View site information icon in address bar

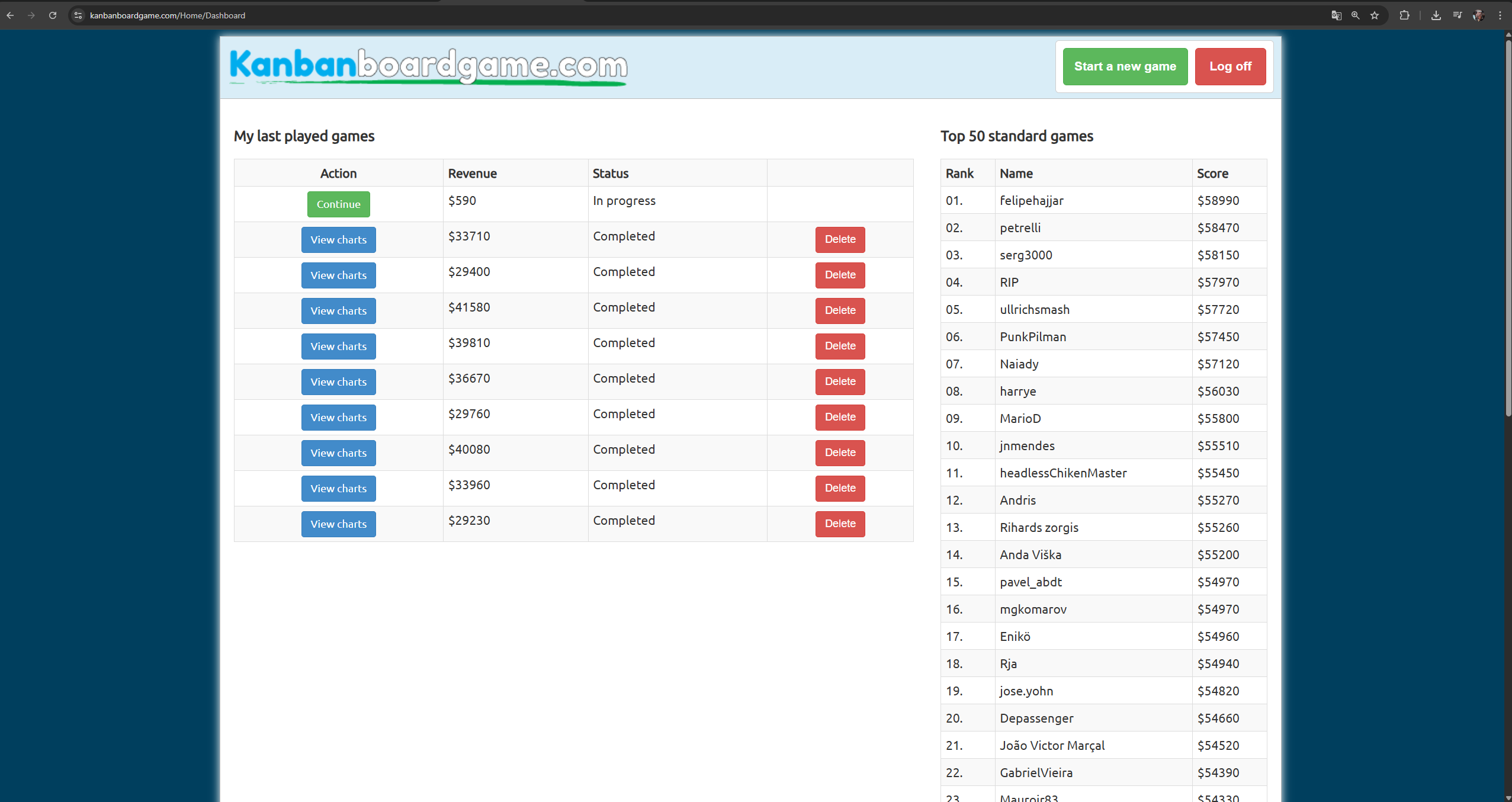[78, 15]
